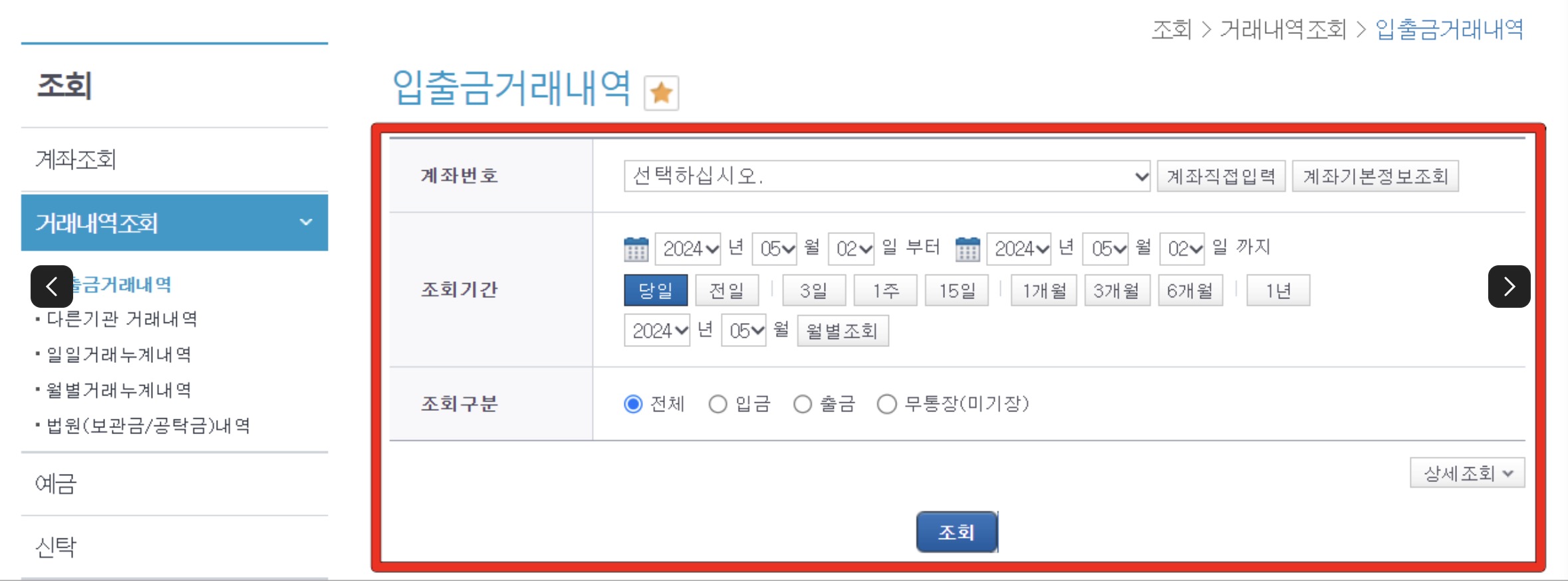The image size is (1568, 581).
Task: Click the blue 조회 search button
Action: pyautogui.click(x=957, y=532)
